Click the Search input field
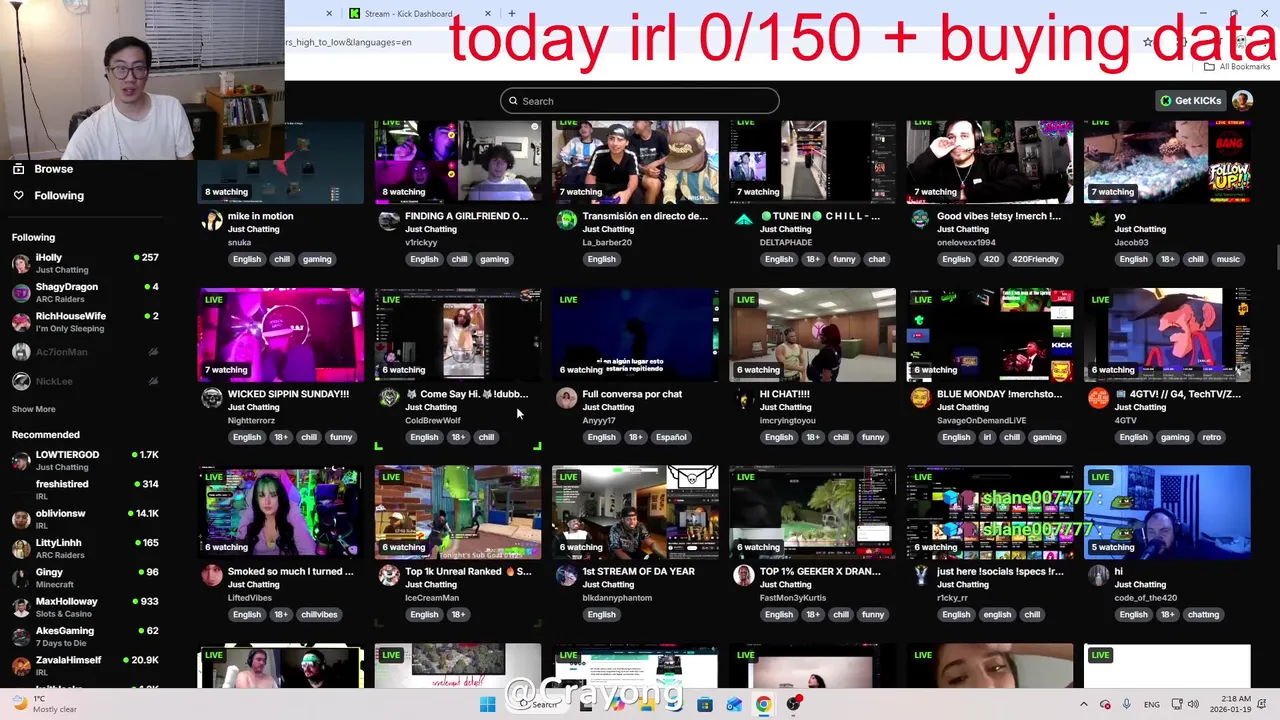Screen dimensions: 1280x720 click(639, 101)
